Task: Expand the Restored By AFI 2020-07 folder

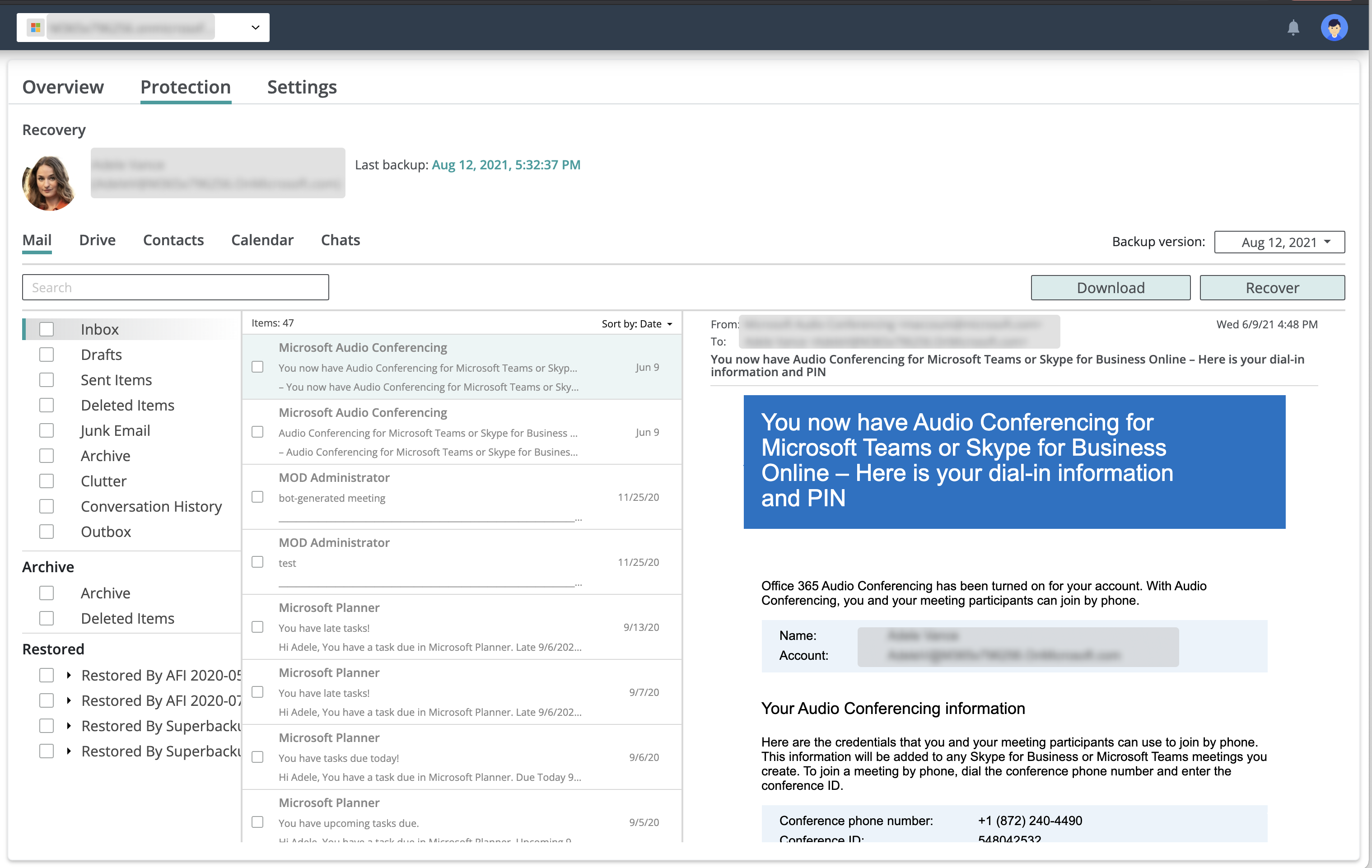Action: pos(69,700)
